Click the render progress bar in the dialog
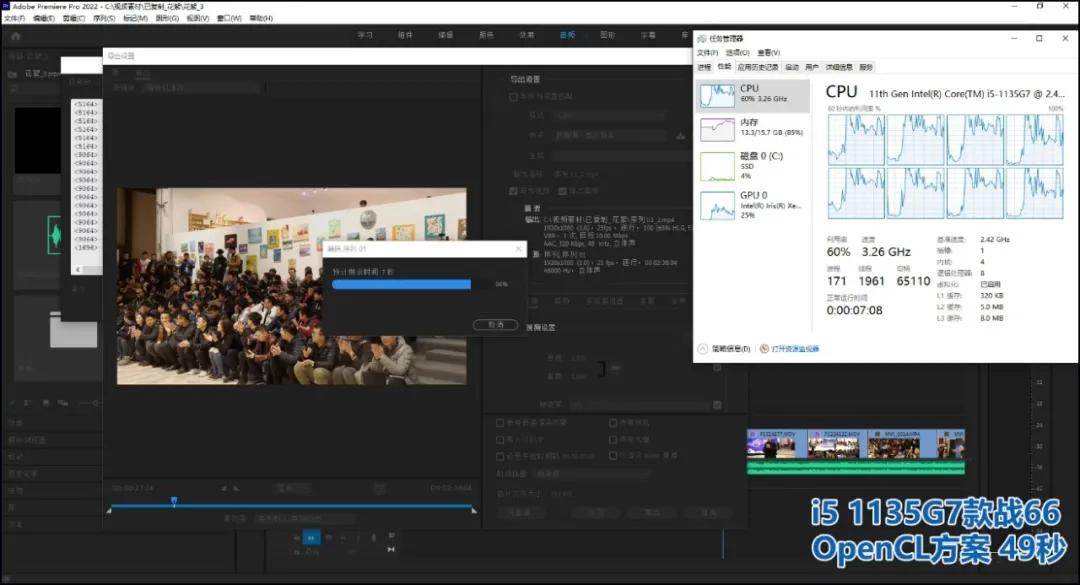The image size is (1080, 585). coord(400,284)
